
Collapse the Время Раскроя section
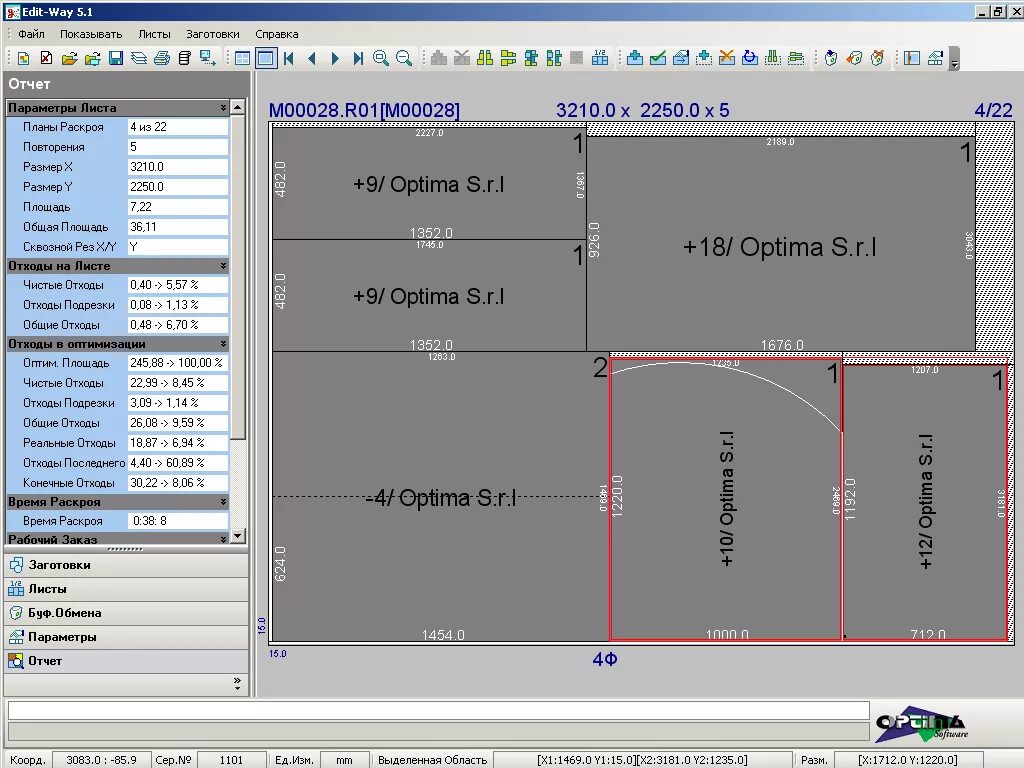pos(223,502)
